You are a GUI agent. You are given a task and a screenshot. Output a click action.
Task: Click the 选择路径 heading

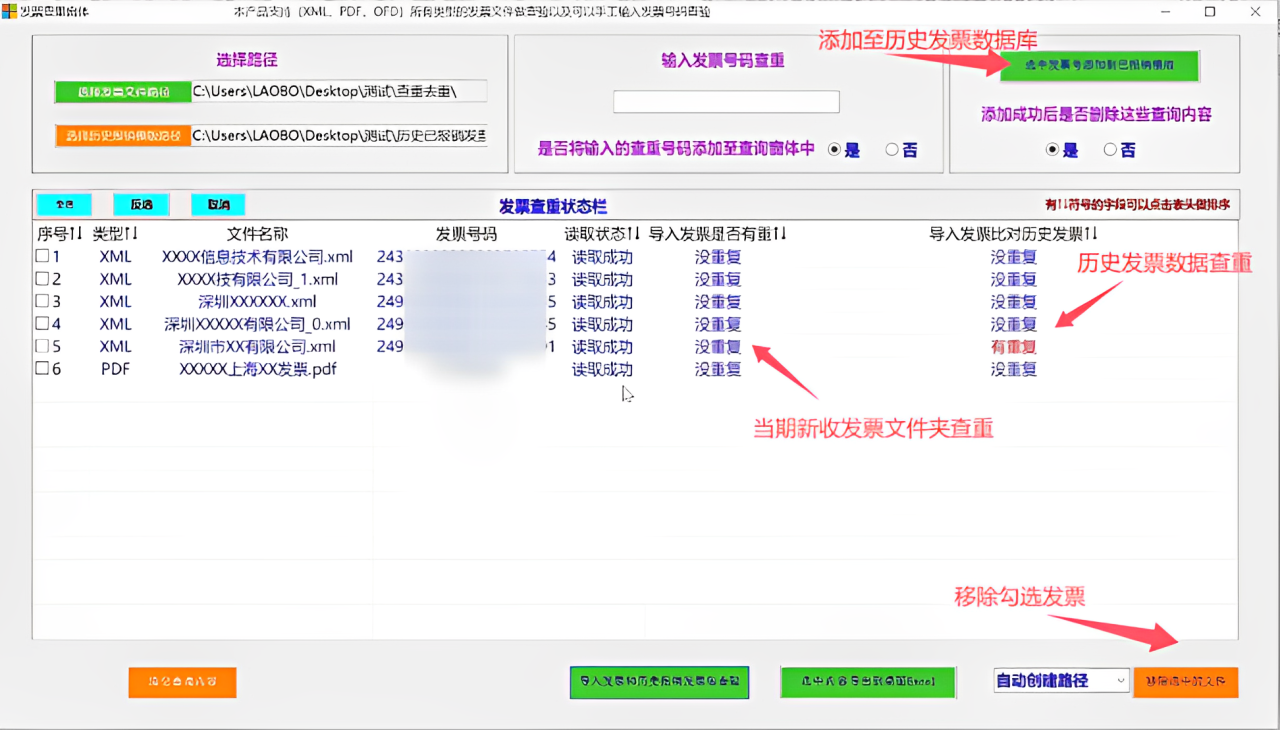[249, 59]
